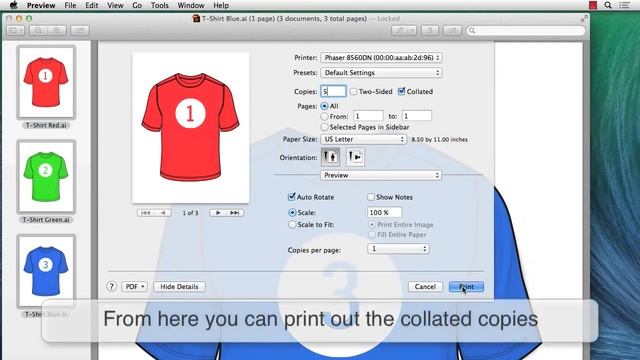Select the T-Shirt Green.ai thumbnail
Viewport: 640px width, 360px height.
(46, 176)
